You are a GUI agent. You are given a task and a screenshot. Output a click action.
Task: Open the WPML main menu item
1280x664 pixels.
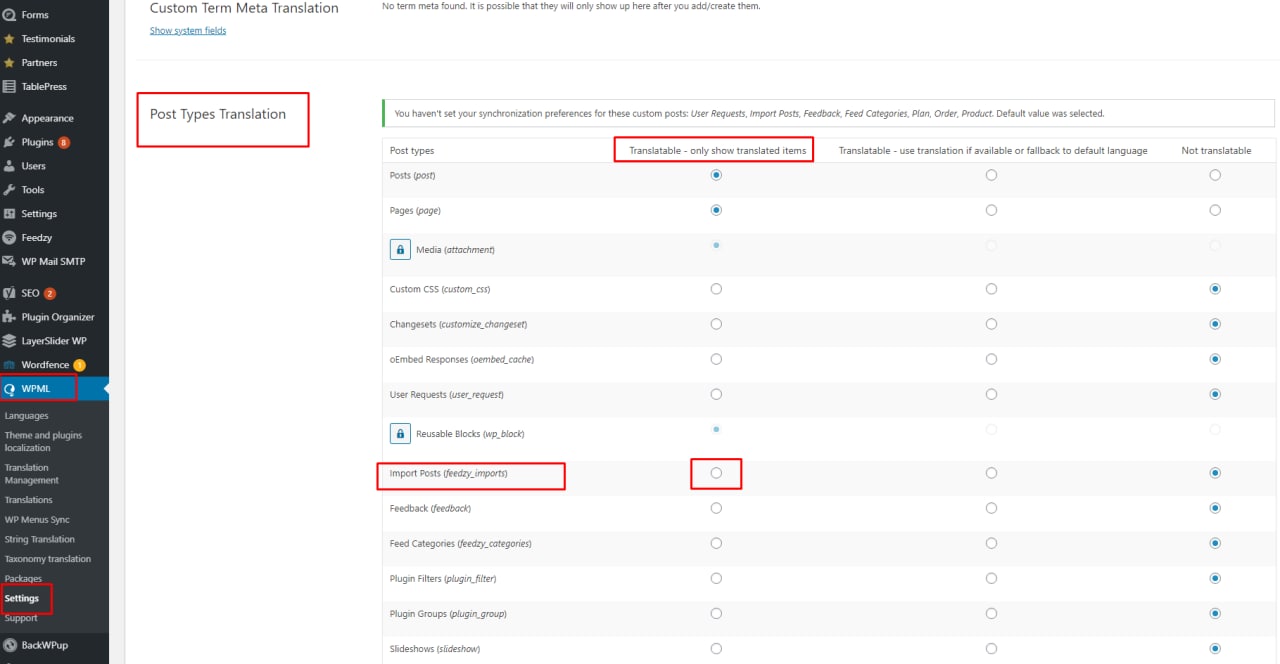coord(54,389)
